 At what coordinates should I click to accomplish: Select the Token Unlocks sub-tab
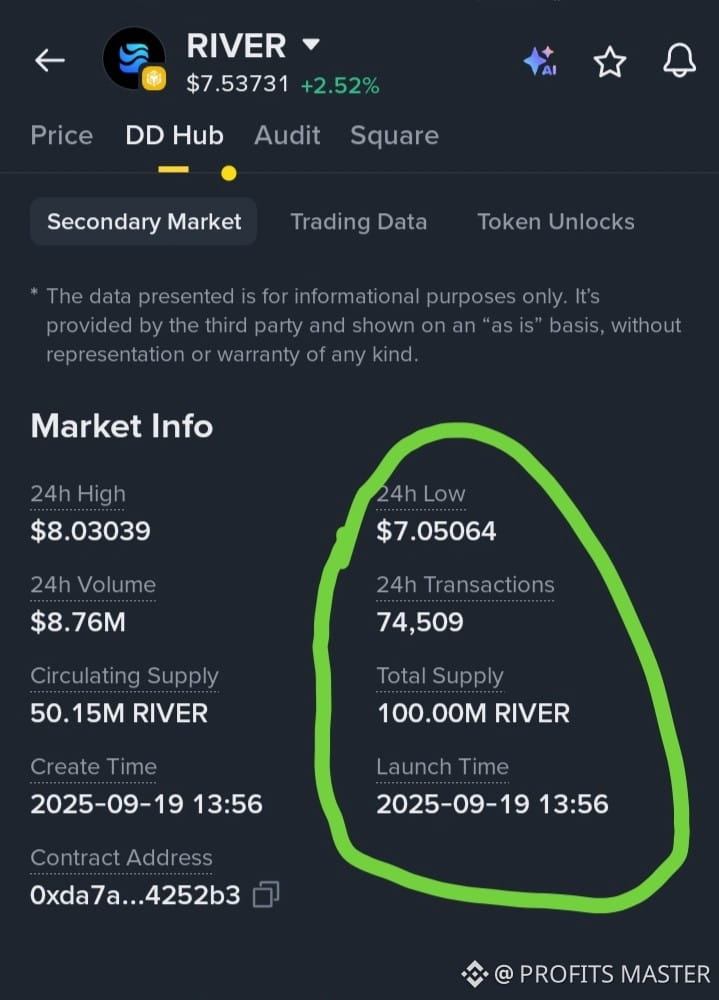[x=556, y=221]
